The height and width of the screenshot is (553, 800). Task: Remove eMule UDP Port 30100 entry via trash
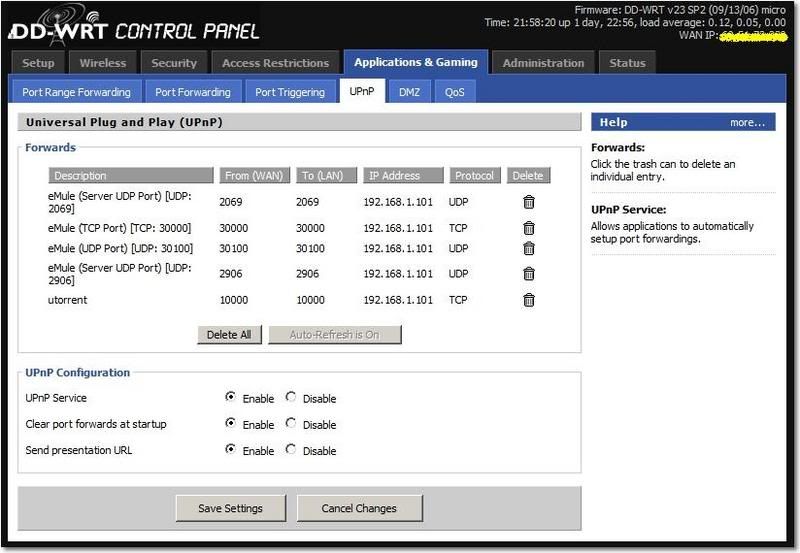[x=529, y=248]
